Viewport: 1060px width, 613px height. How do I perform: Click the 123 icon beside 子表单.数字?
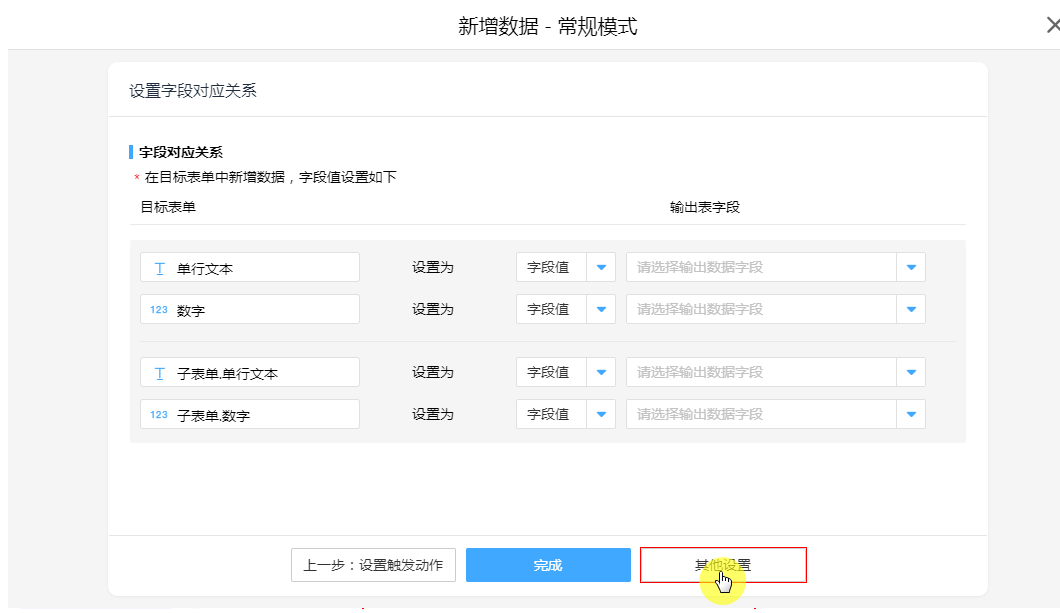coord(159,415)
